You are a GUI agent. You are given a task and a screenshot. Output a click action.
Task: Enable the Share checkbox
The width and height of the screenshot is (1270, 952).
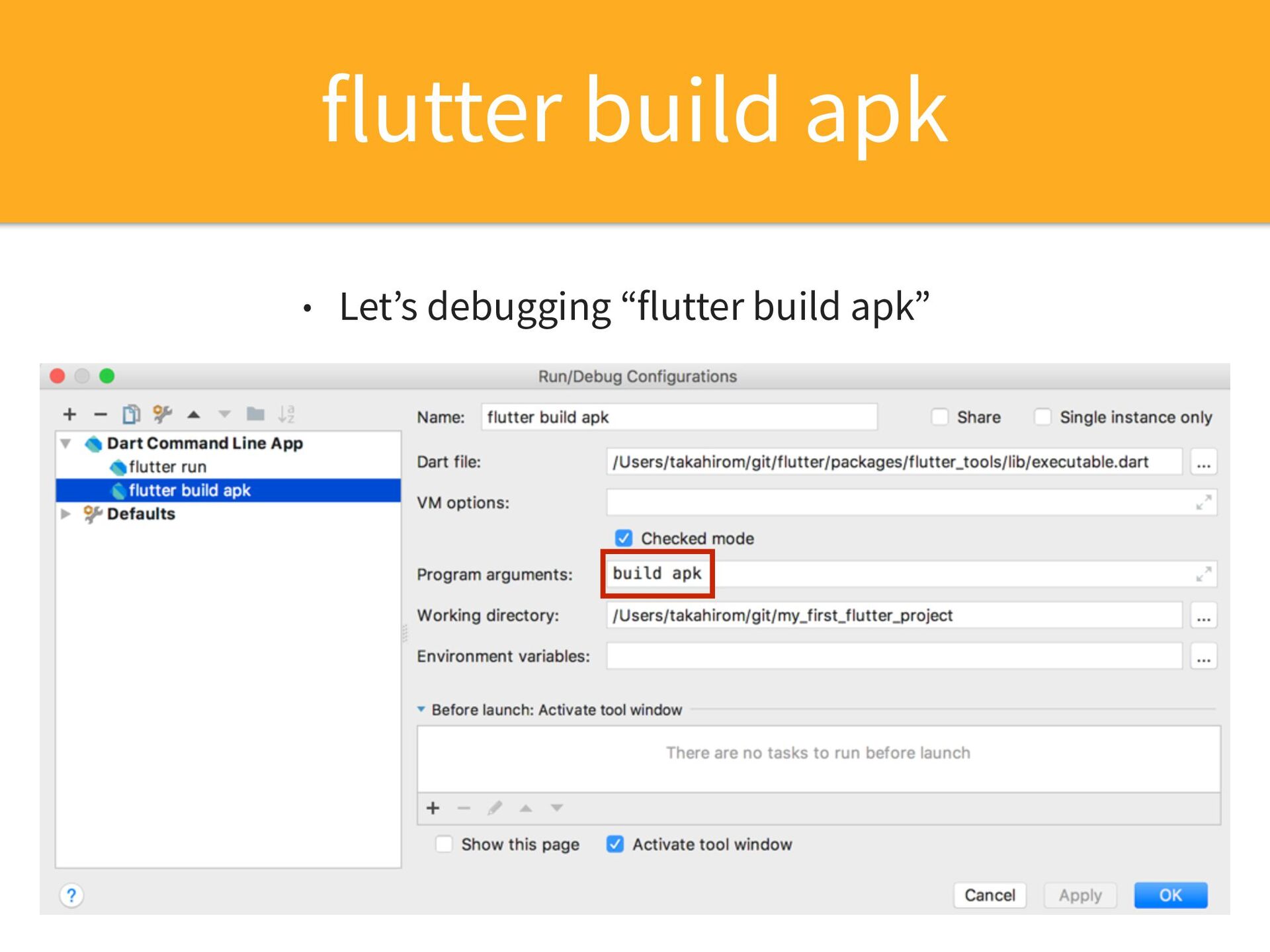coord(939,417)
